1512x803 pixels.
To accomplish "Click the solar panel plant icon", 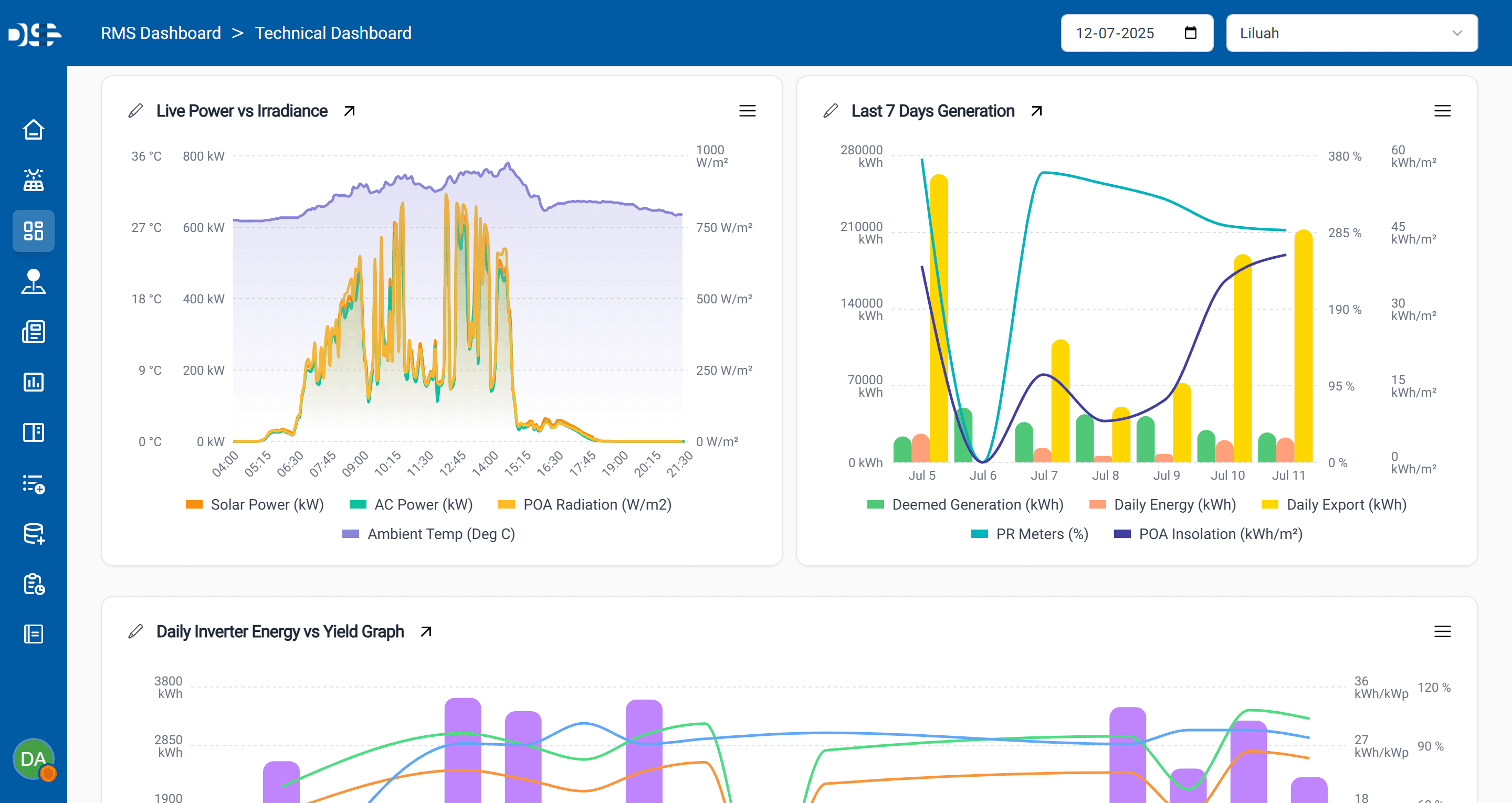I will click(x=34, y=180).
